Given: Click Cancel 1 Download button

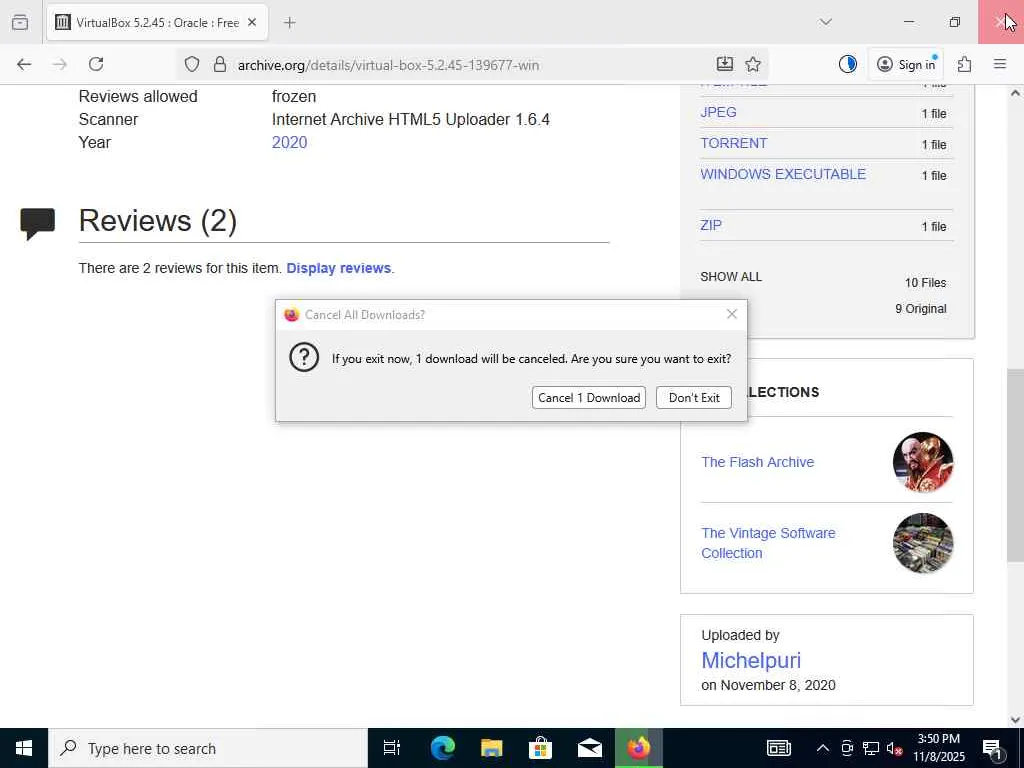Looking at the screenshot, I should [x=588, y=398].
